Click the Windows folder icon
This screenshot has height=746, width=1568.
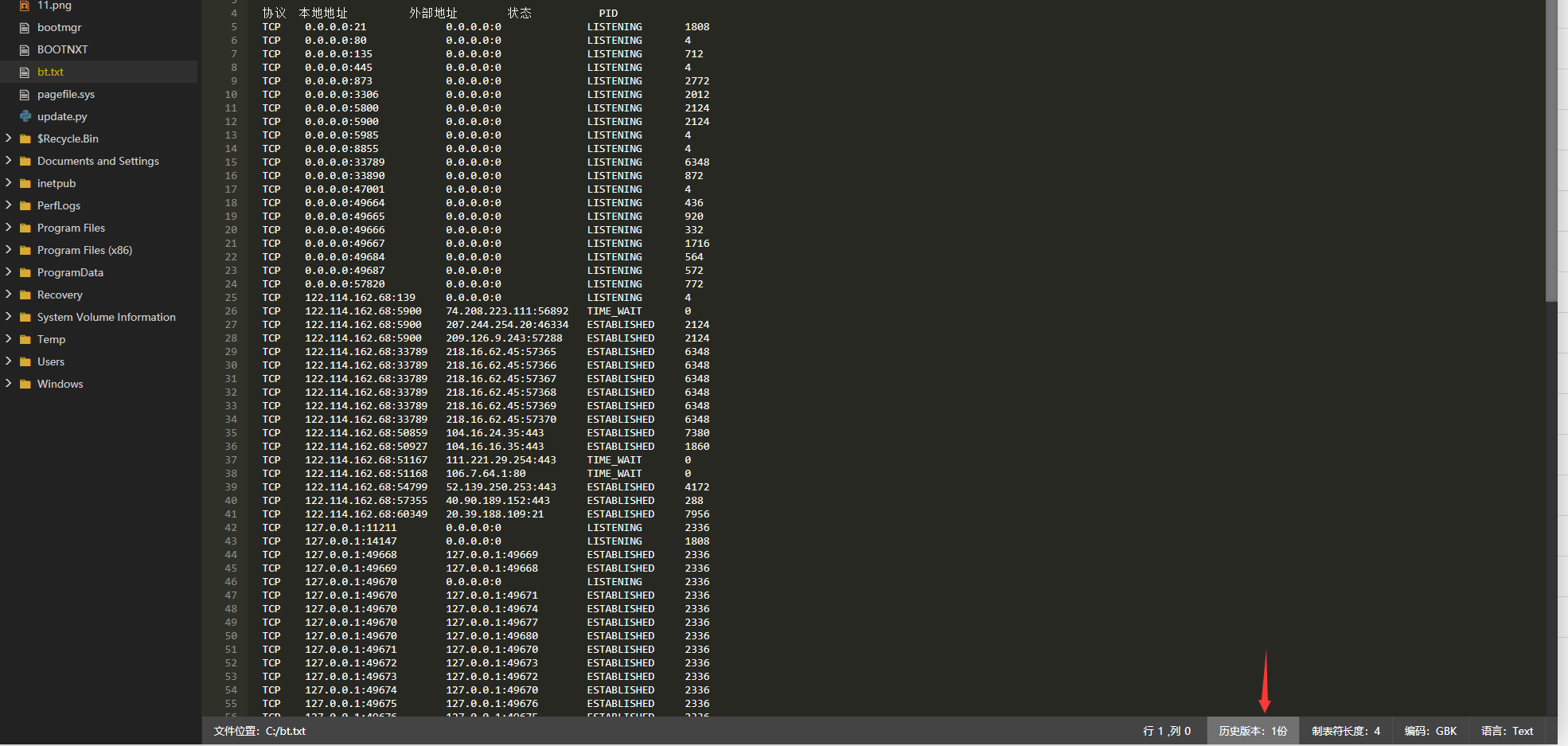(25, 385)
